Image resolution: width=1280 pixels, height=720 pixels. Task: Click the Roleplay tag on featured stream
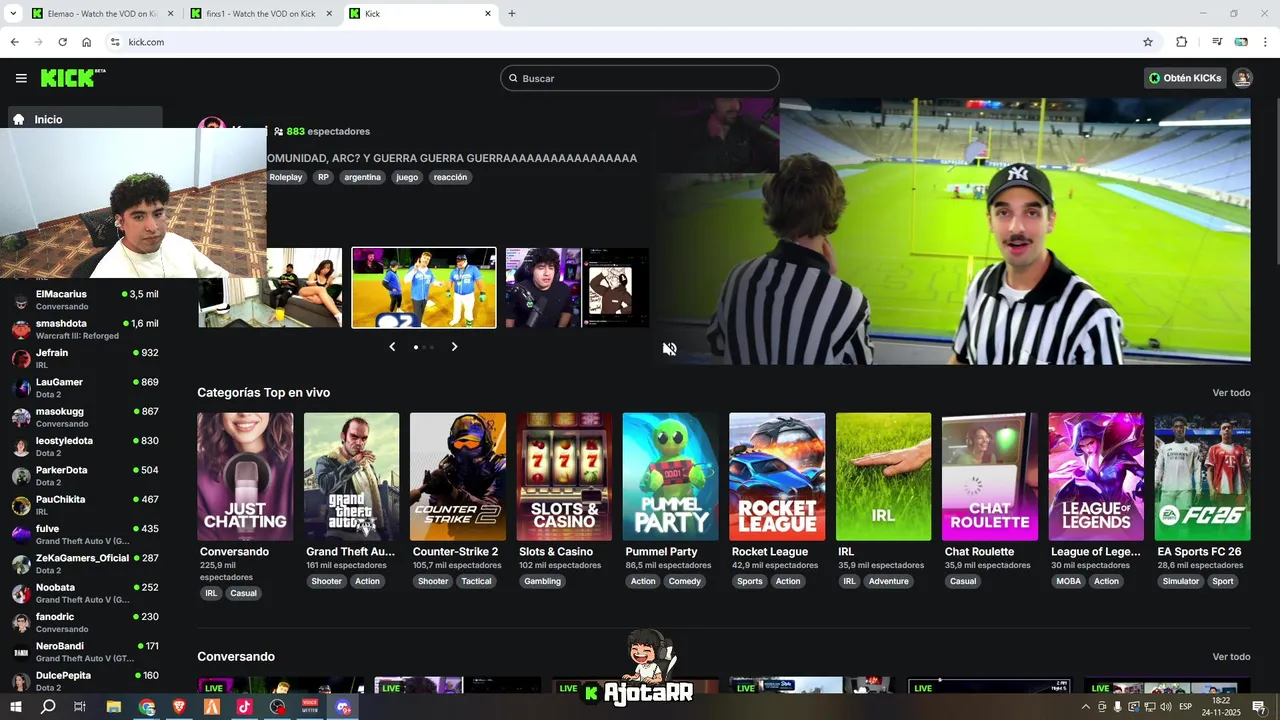click(285, 177)
